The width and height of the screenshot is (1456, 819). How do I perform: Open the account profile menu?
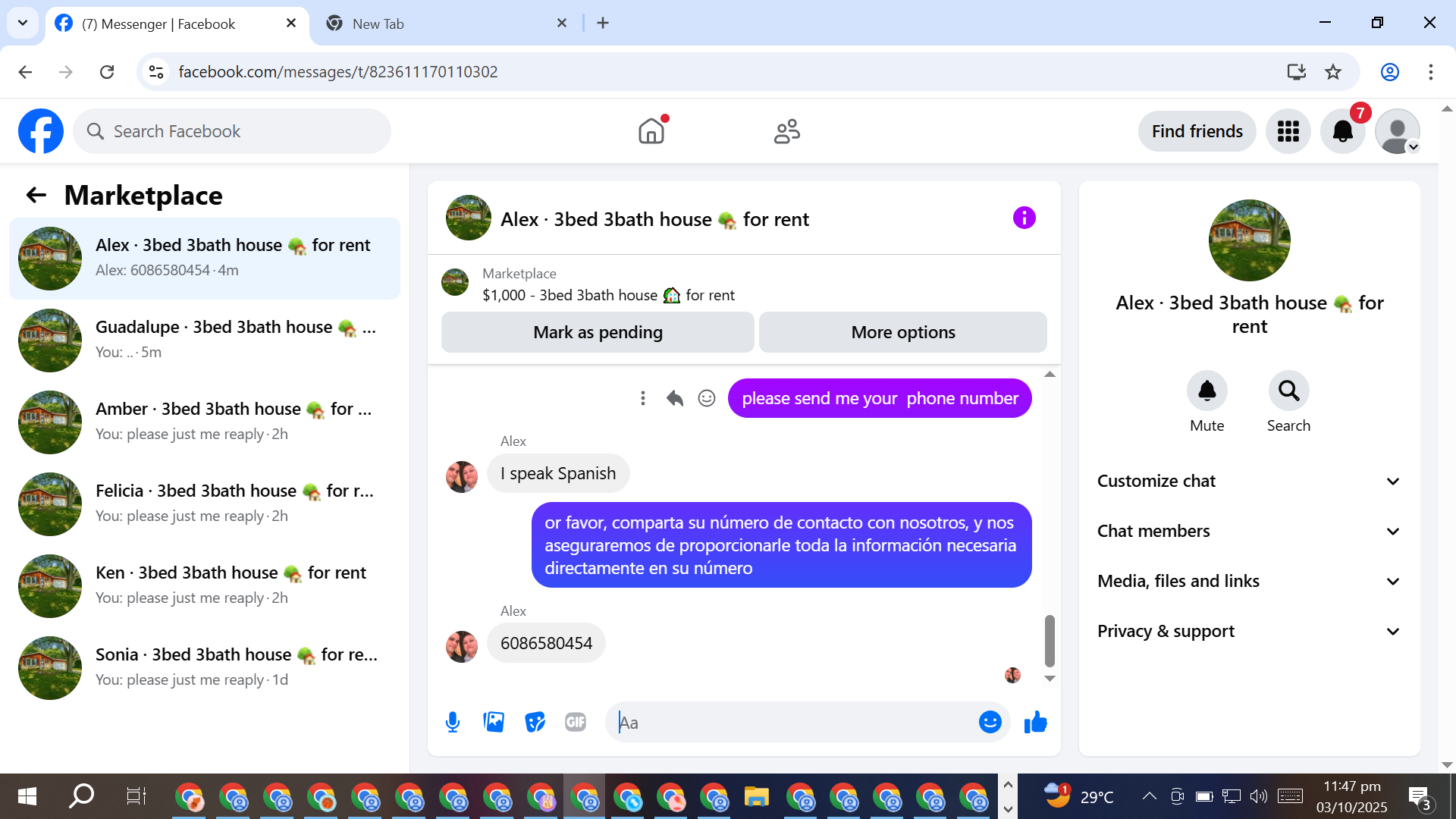(1397, 131)
